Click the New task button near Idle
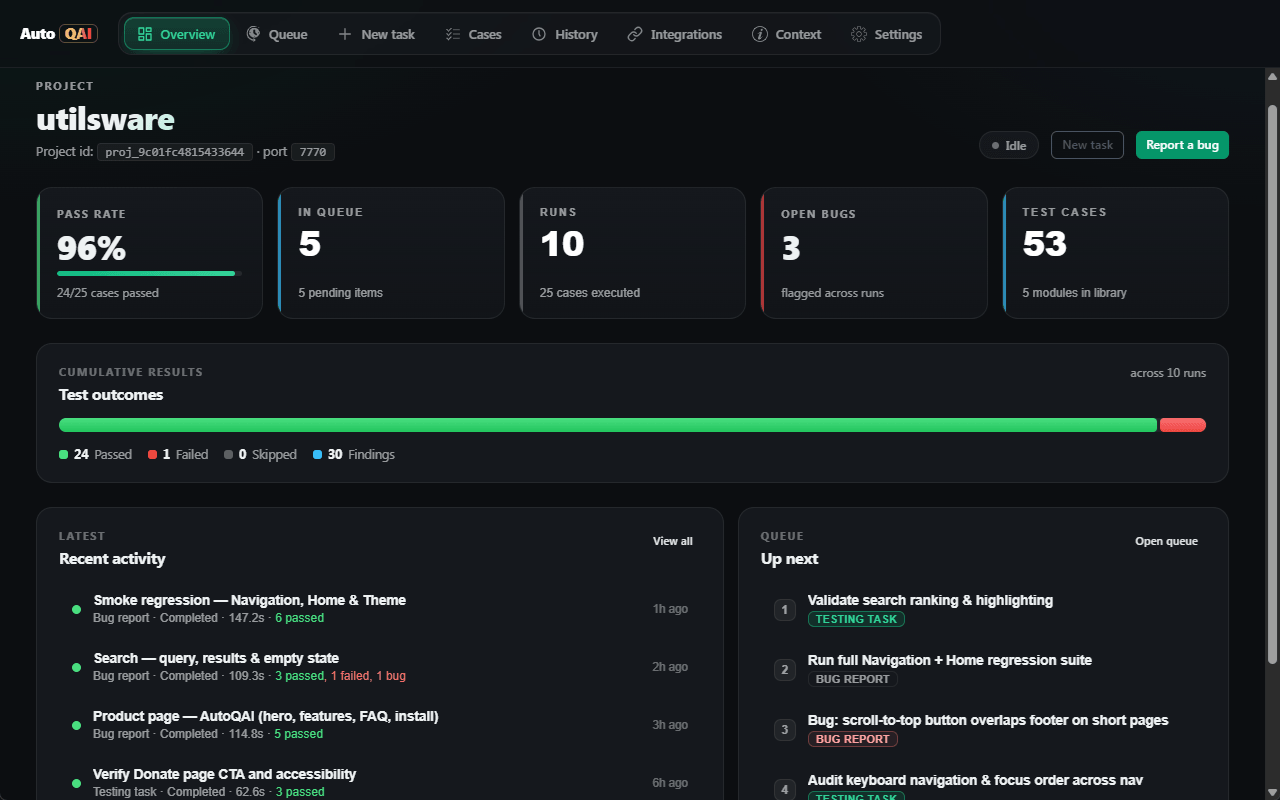Image resolution: width=1280 pixels, height=800 pixels. click(1087, 145)
